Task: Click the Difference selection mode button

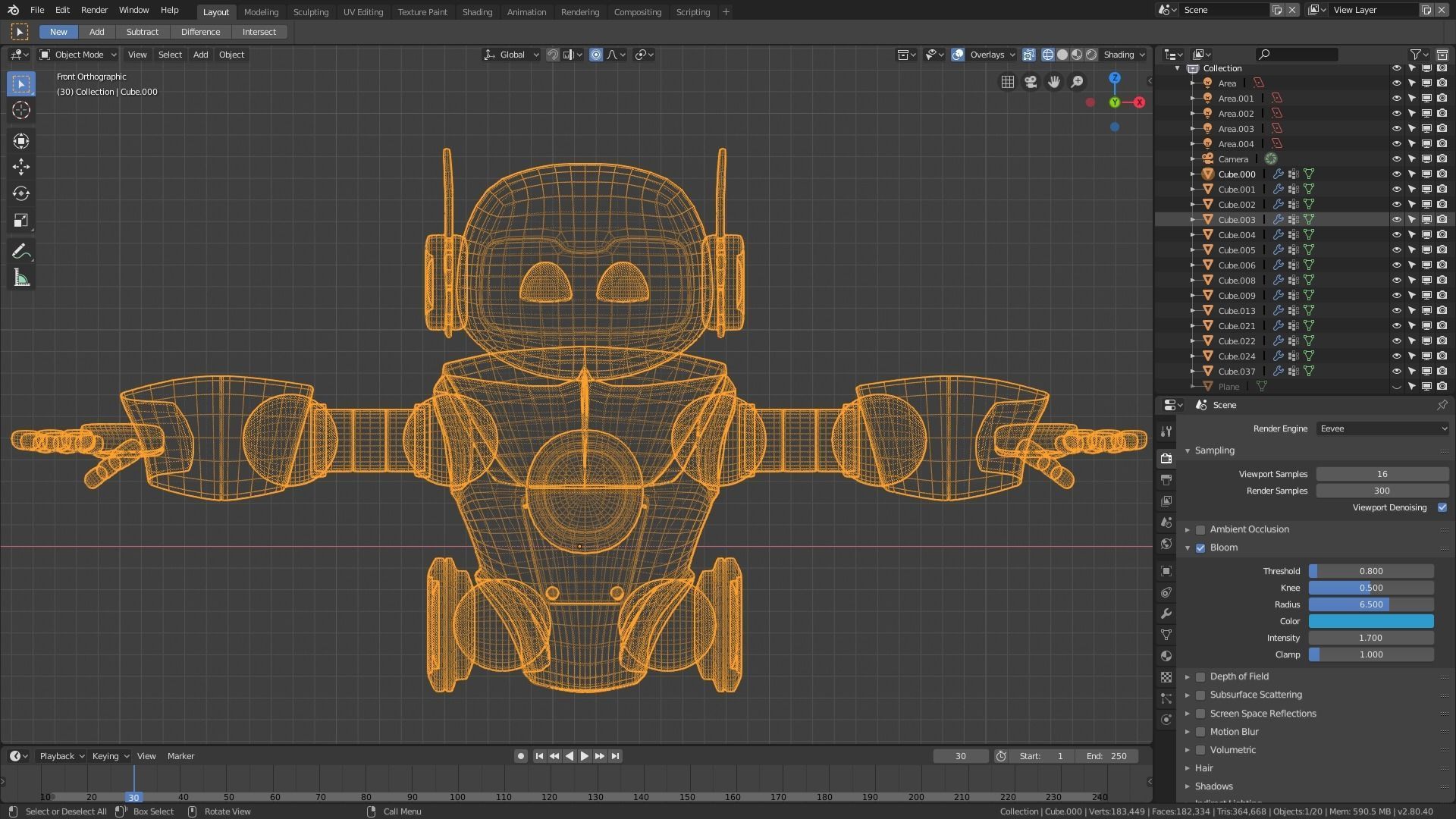Action: pos(200,32)
